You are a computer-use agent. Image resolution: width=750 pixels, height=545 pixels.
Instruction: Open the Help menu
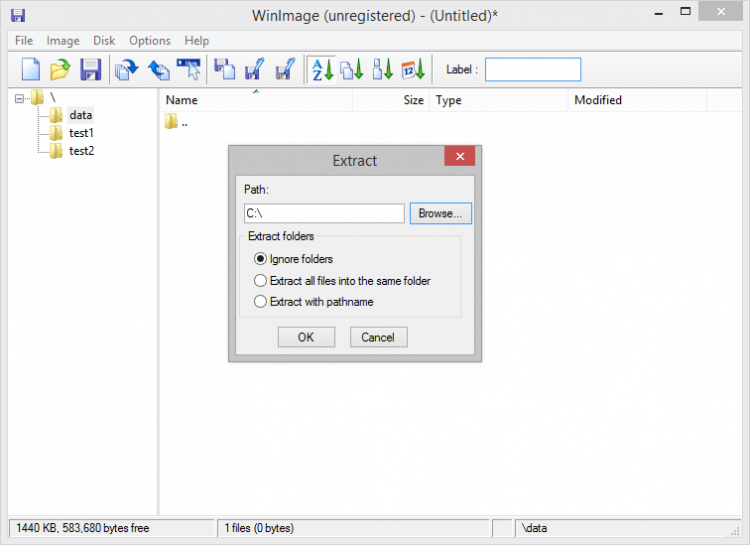[x=197, y=41]
